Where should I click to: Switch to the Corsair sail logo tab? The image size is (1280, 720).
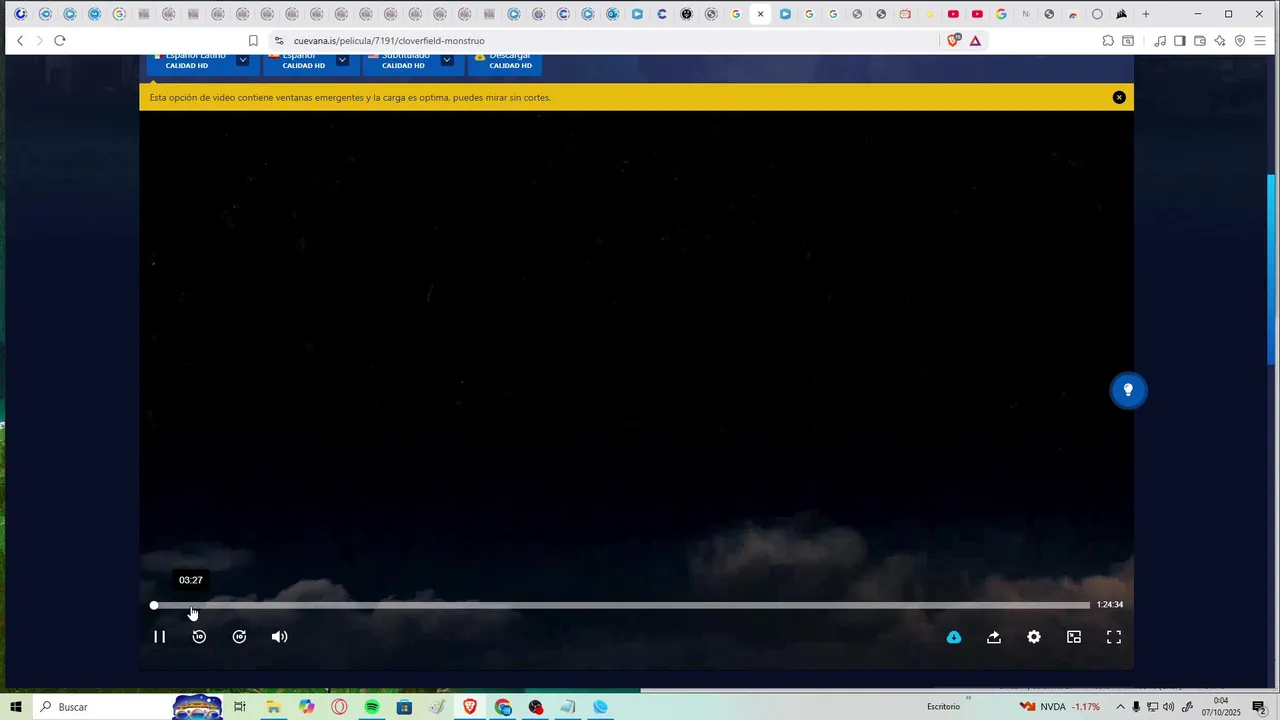(x=1121, y=14)
